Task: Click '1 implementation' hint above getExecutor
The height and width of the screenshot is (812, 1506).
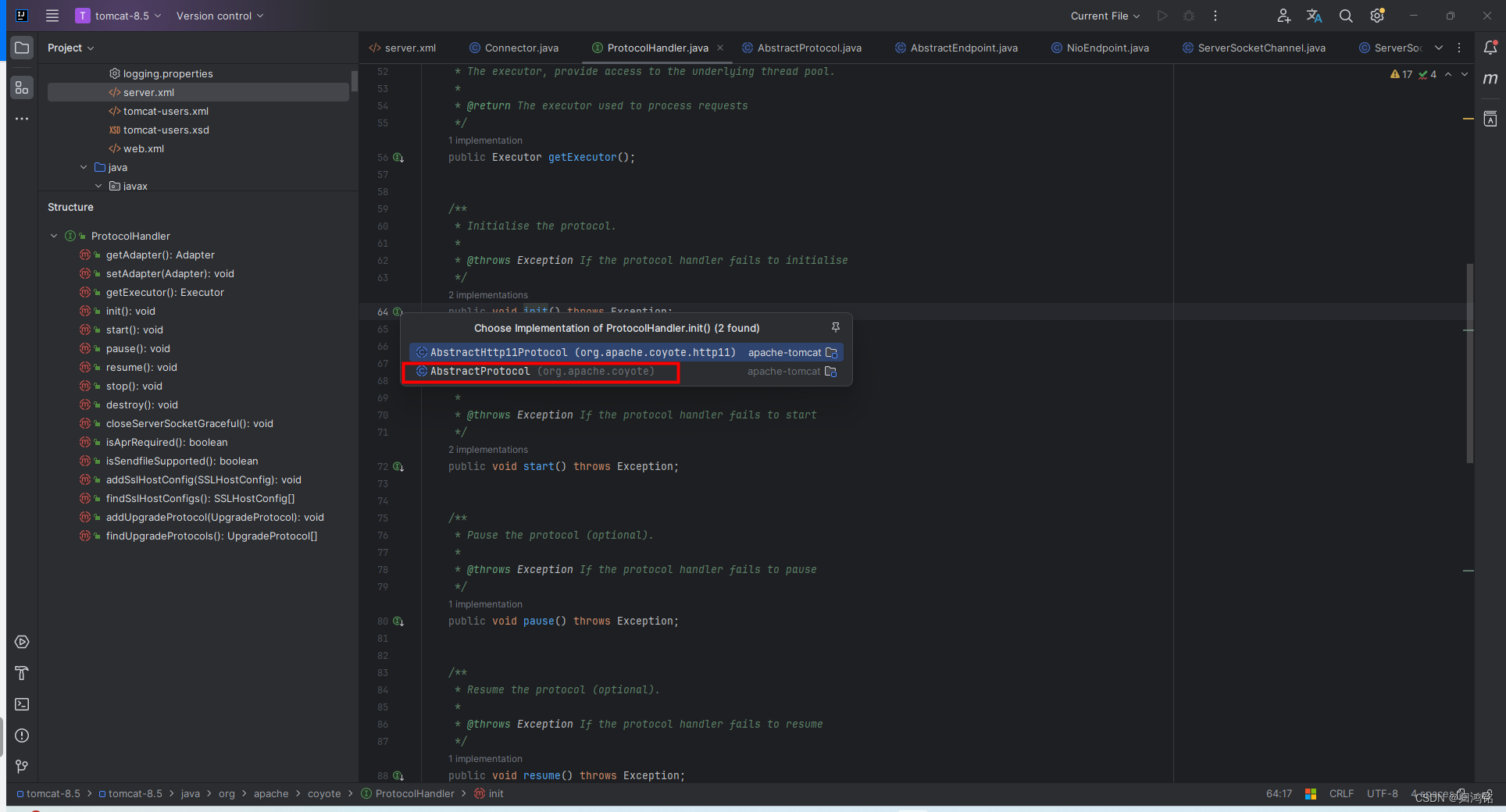Action: [485, 141]
